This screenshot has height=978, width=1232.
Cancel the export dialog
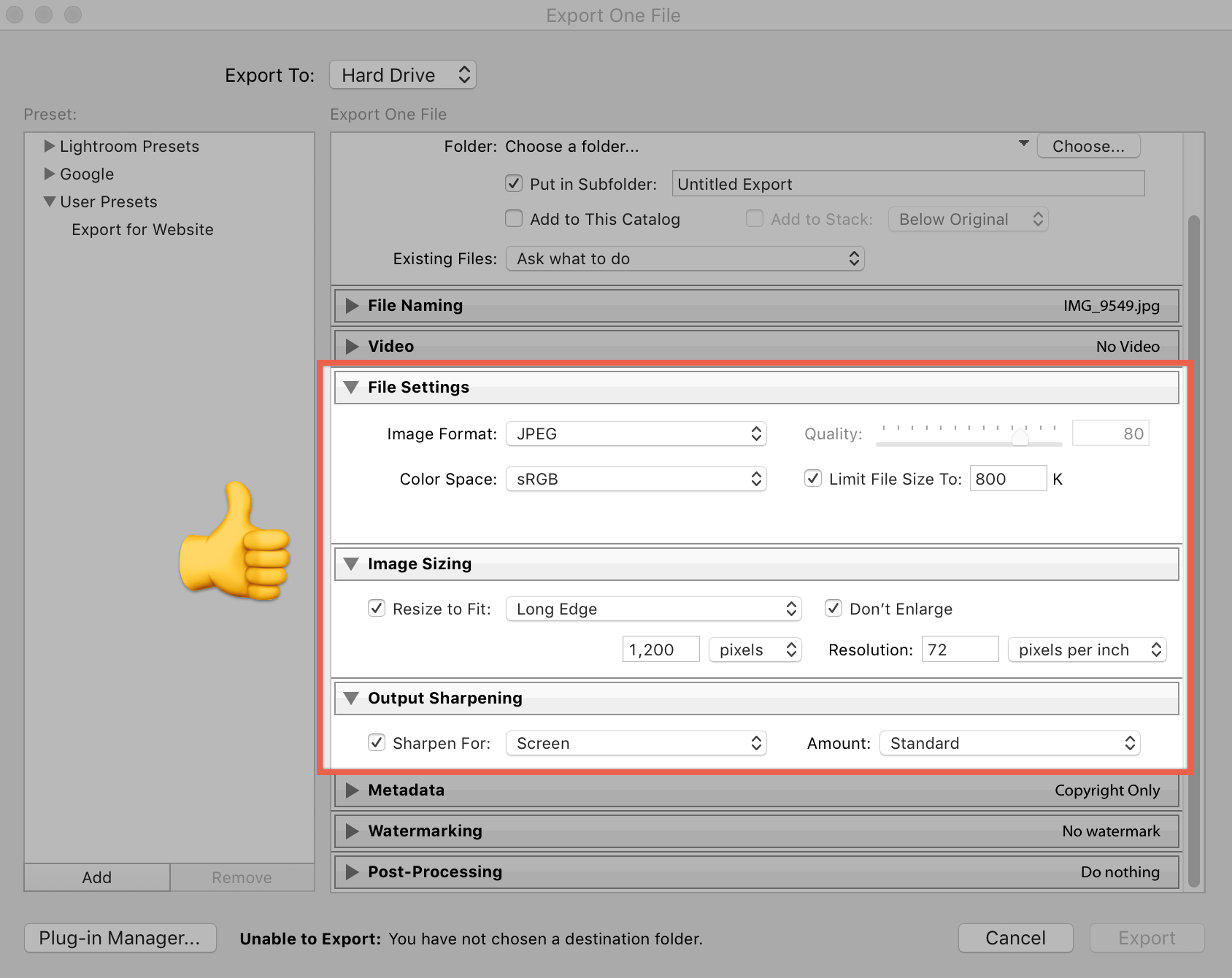click(x=1015, y=938)
